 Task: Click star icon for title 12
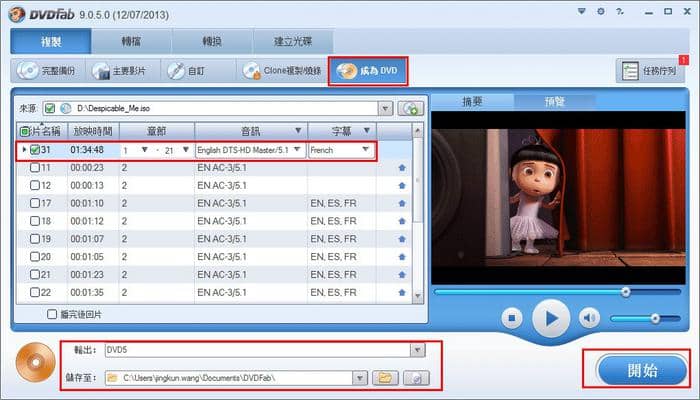click(x=402, y=186)
